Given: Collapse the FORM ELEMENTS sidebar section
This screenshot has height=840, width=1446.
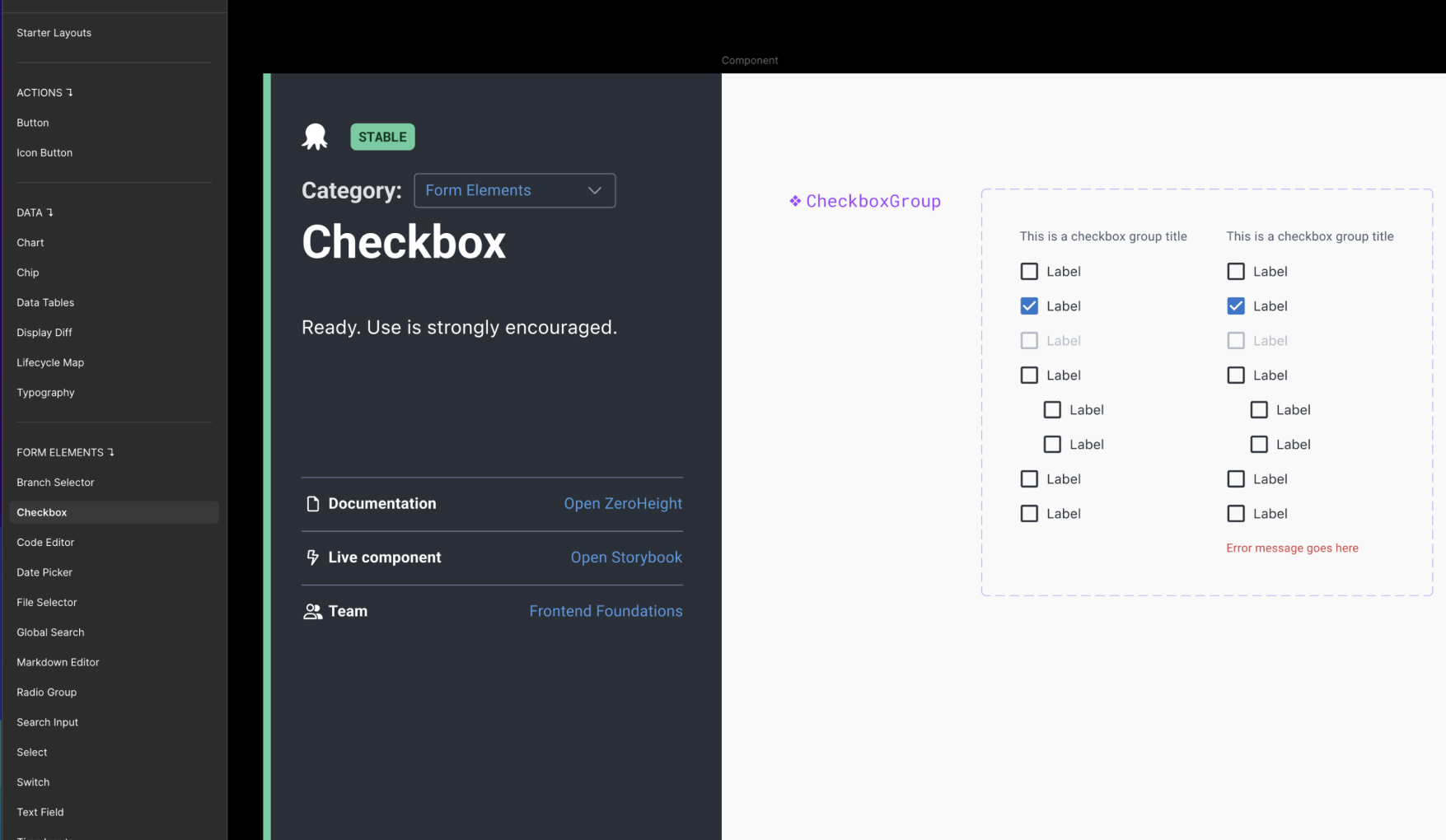Looking at the screenshot, I should [65, 452].
